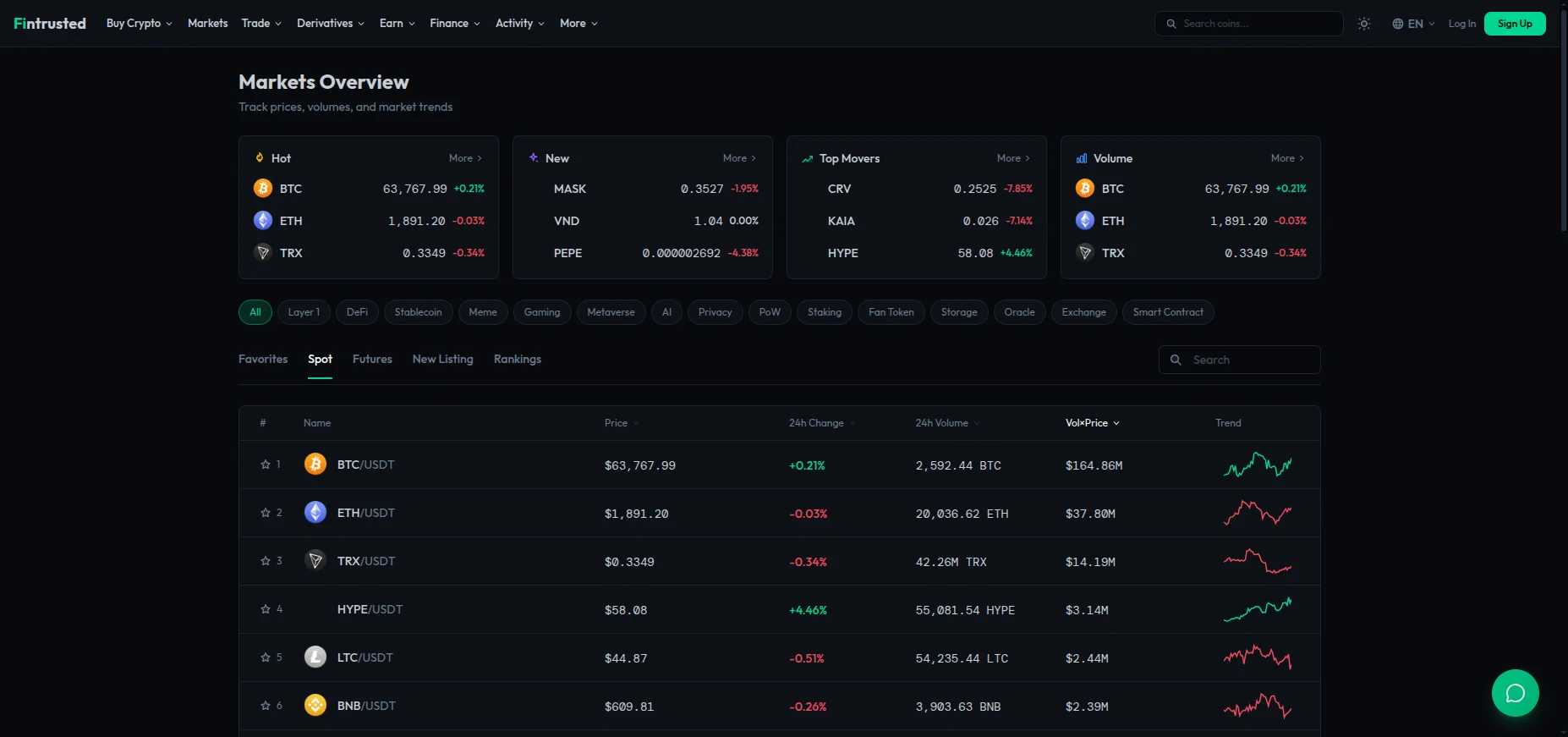Switch to the New Listing tab

(443, 360)
